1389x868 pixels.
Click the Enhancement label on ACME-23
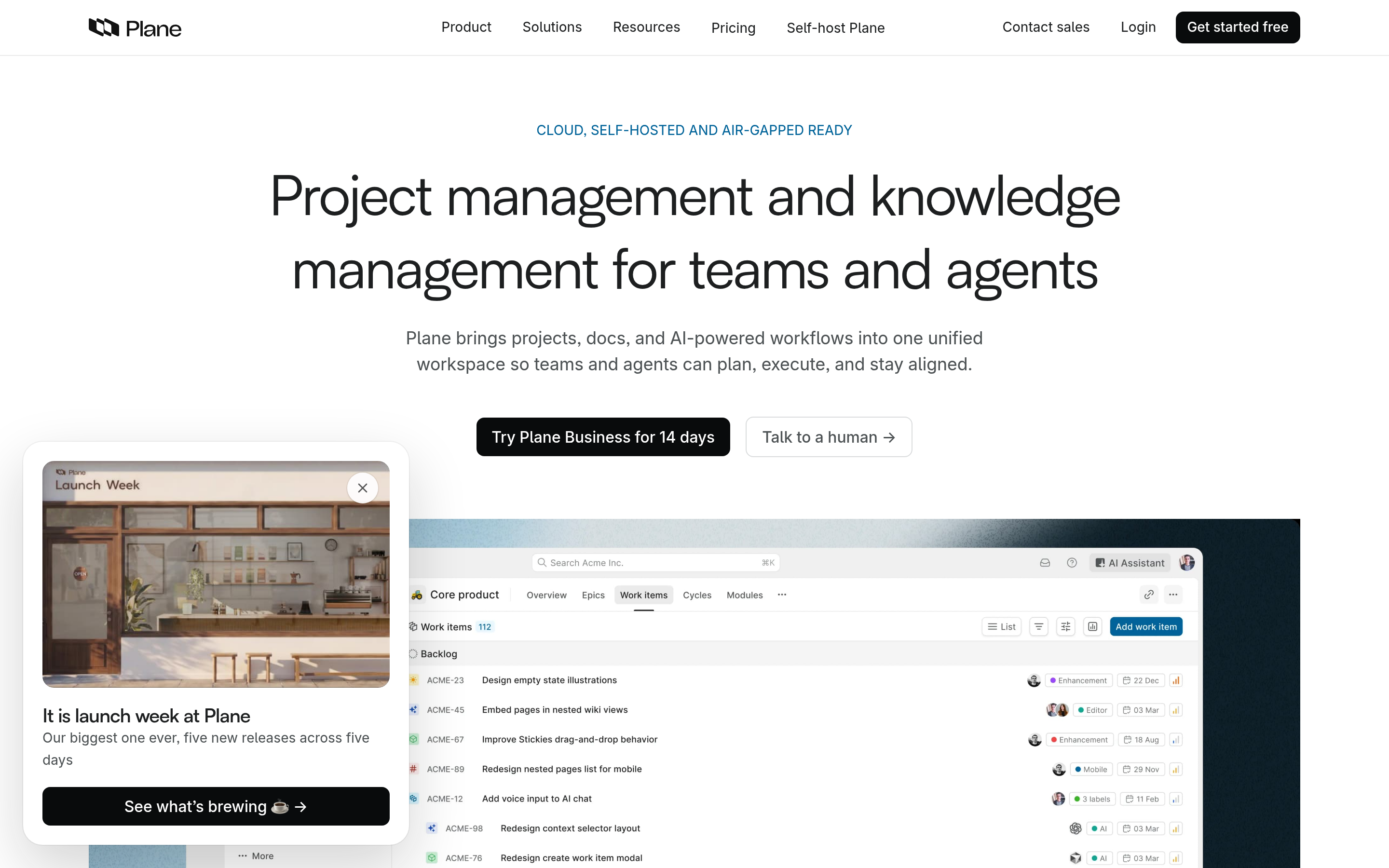click(x=1078, y=680)
